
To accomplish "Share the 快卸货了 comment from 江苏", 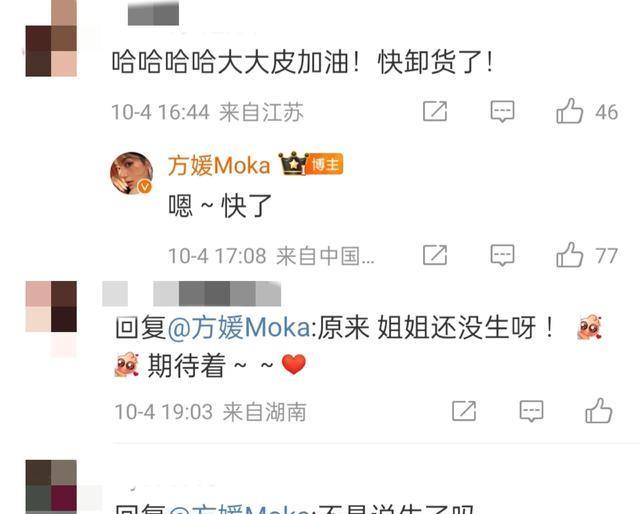I will click(435, 111).
